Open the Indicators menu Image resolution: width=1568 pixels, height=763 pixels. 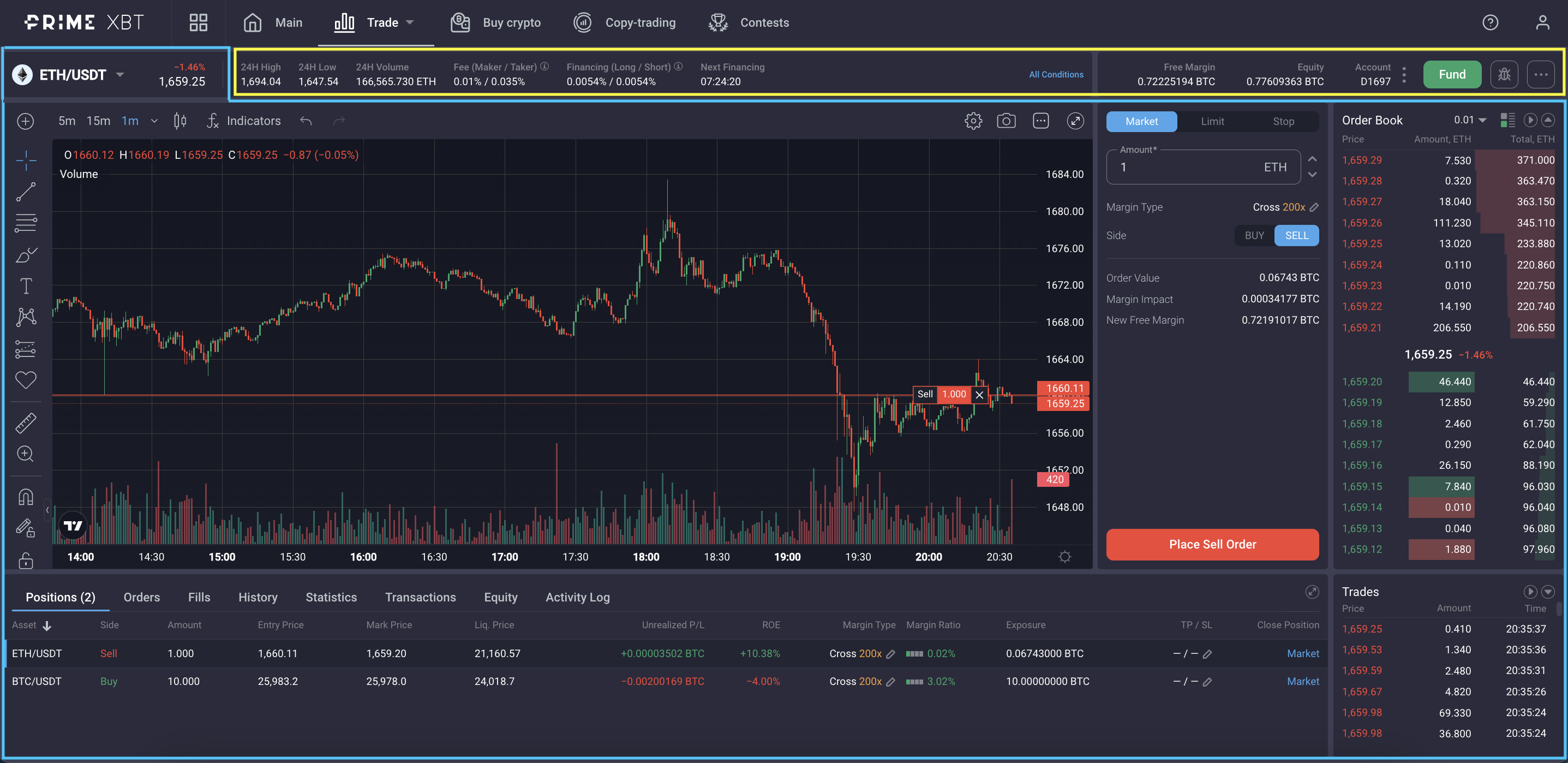pyautogui.click(x=243, y=121)
